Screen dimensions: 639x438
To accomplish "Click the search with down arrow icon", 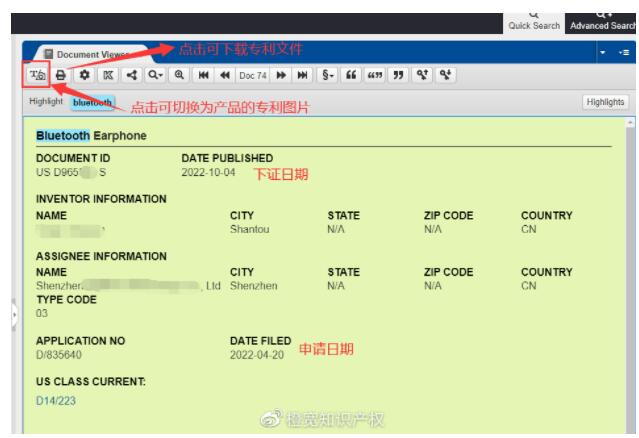I will click(x=446, y=75).
